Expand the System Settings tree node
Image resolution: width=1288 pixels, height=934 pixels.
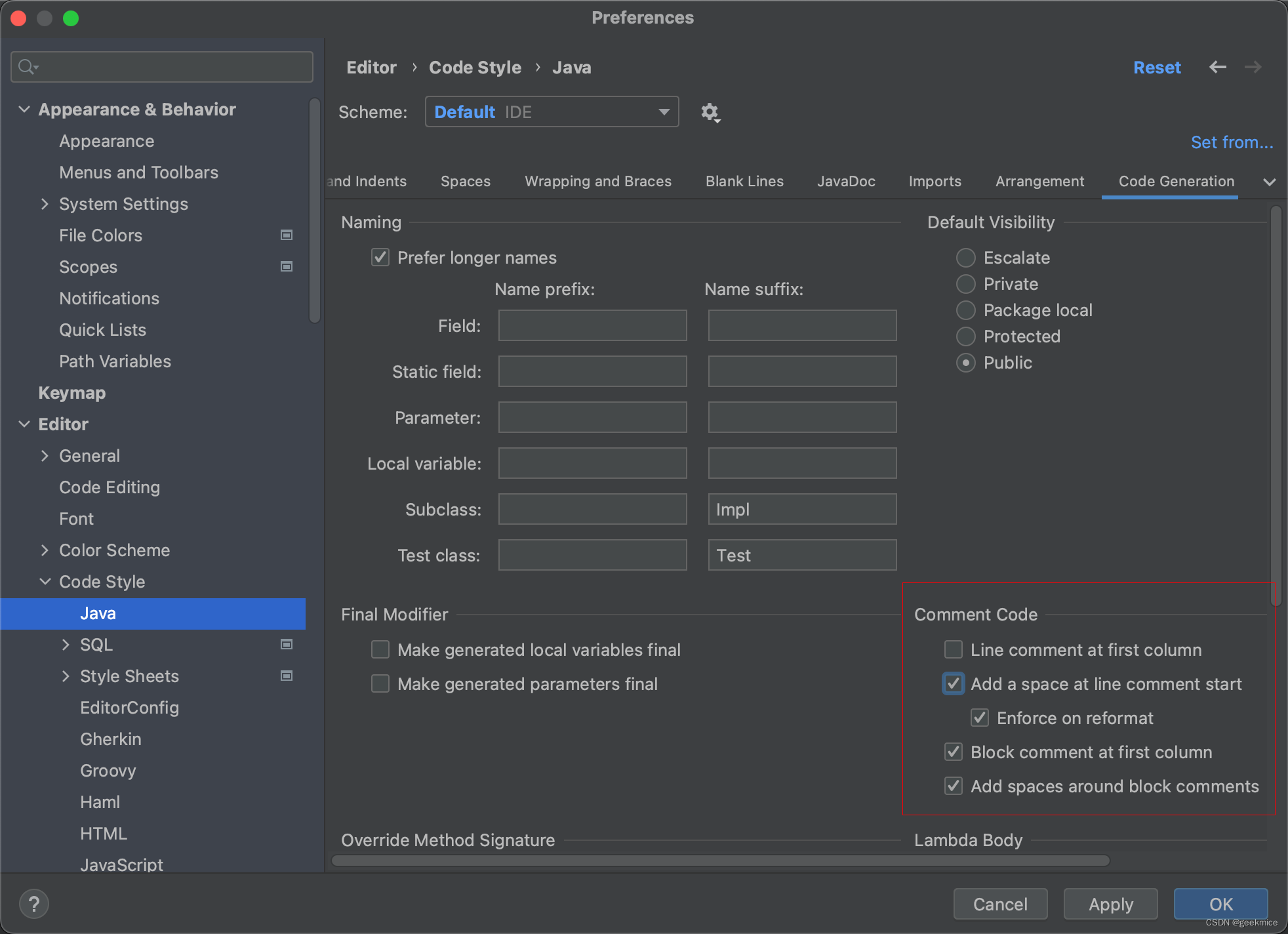45,204
